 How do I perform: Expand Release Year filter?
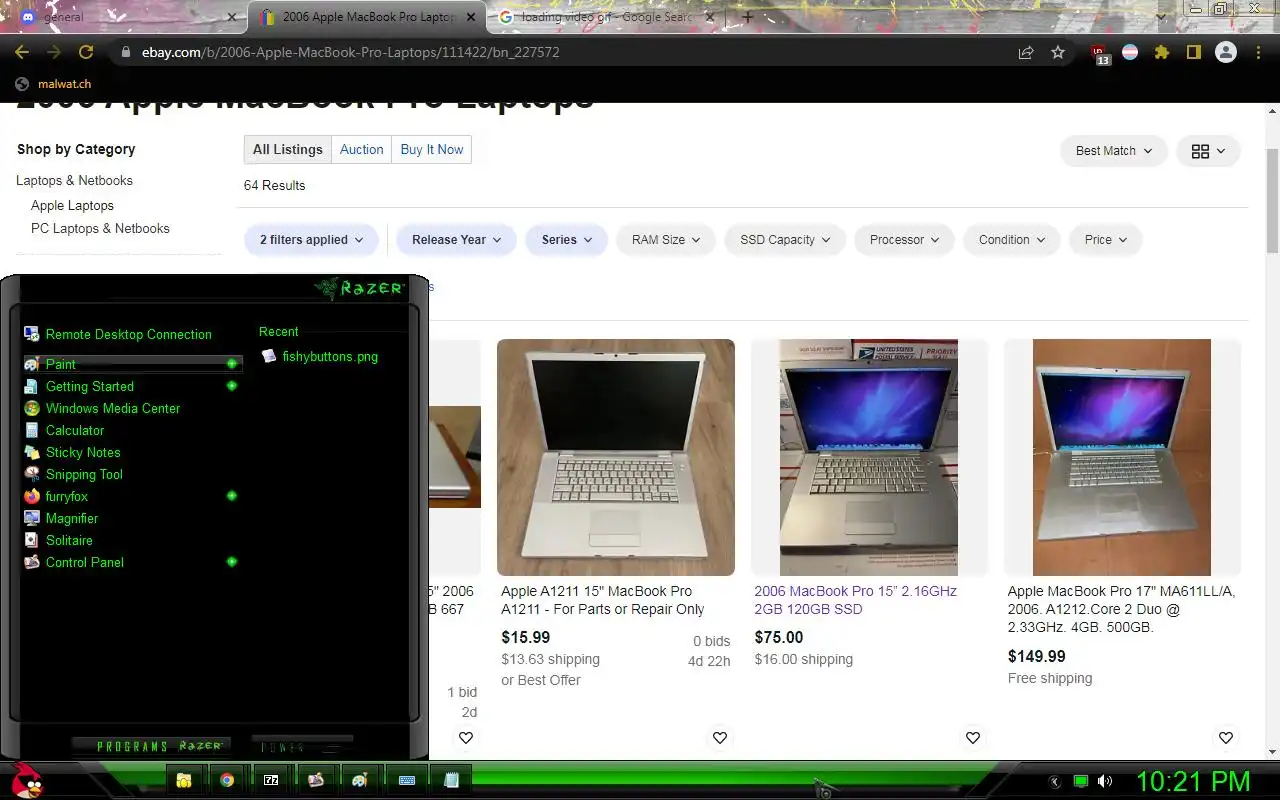[x=456, y=240]
